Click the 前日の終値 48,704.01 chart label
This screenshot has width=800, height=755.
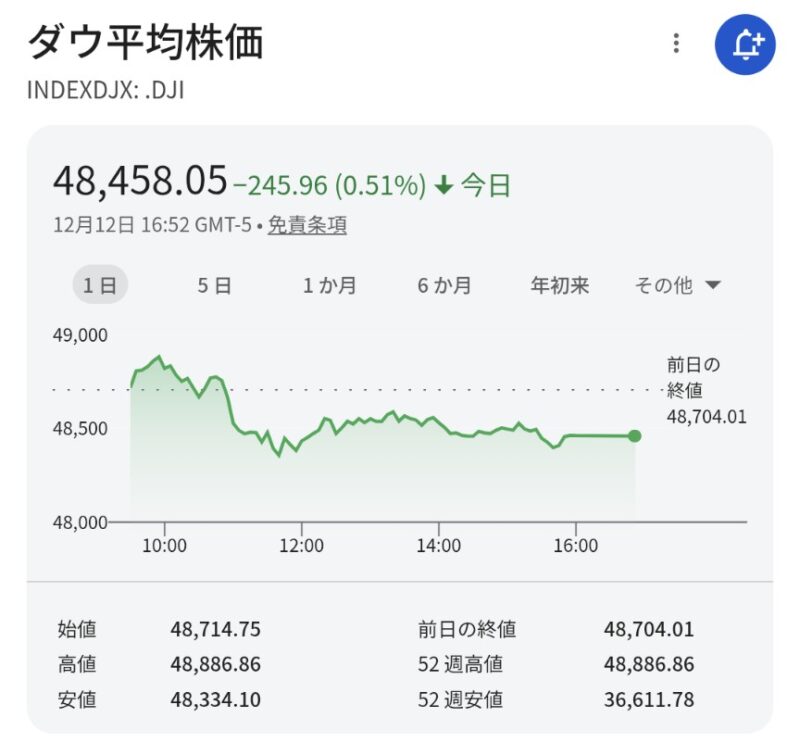pos(706,391)
